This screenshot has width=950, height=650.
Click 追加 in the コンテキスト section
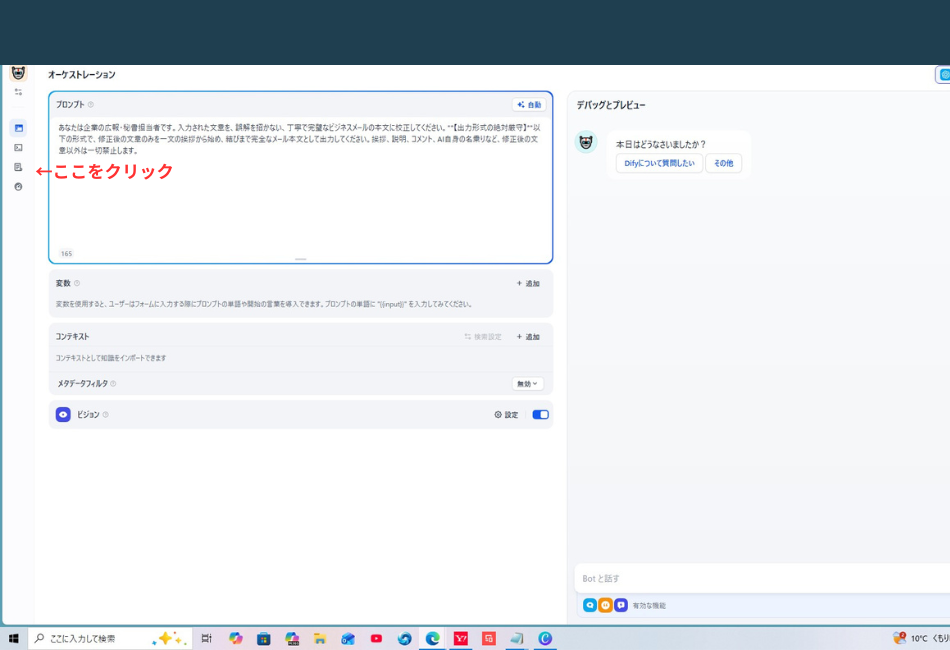528,337
